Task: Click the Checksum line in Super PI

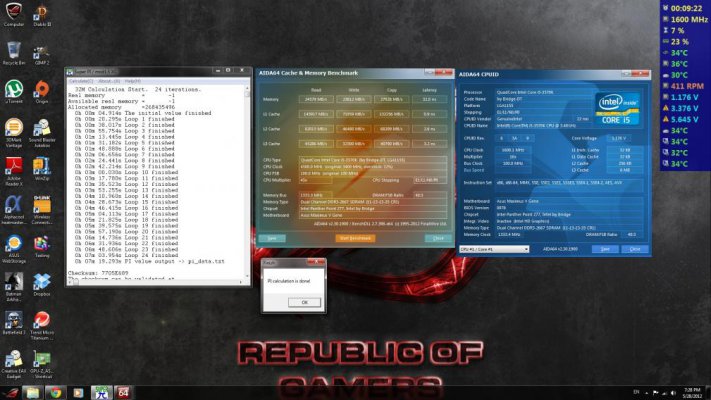Action: 98,273
